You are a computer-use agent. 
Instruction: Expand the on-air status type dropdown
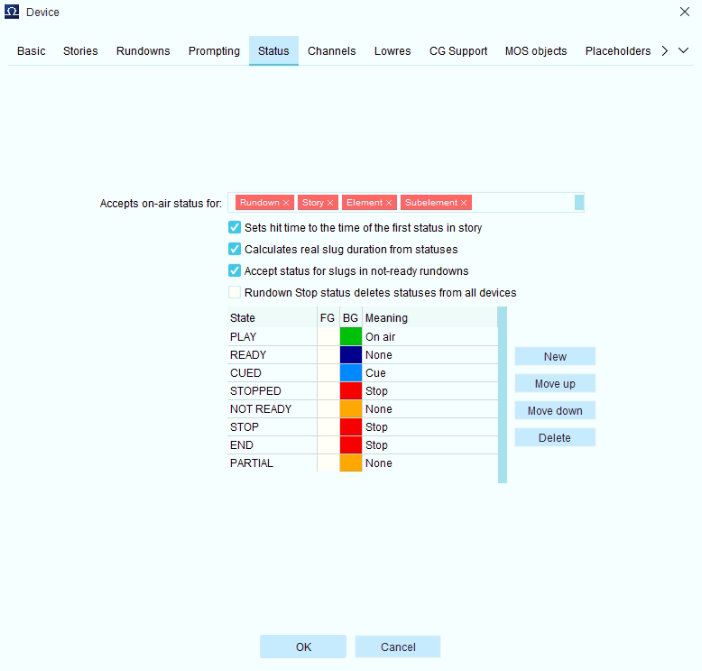coord(579,202)
